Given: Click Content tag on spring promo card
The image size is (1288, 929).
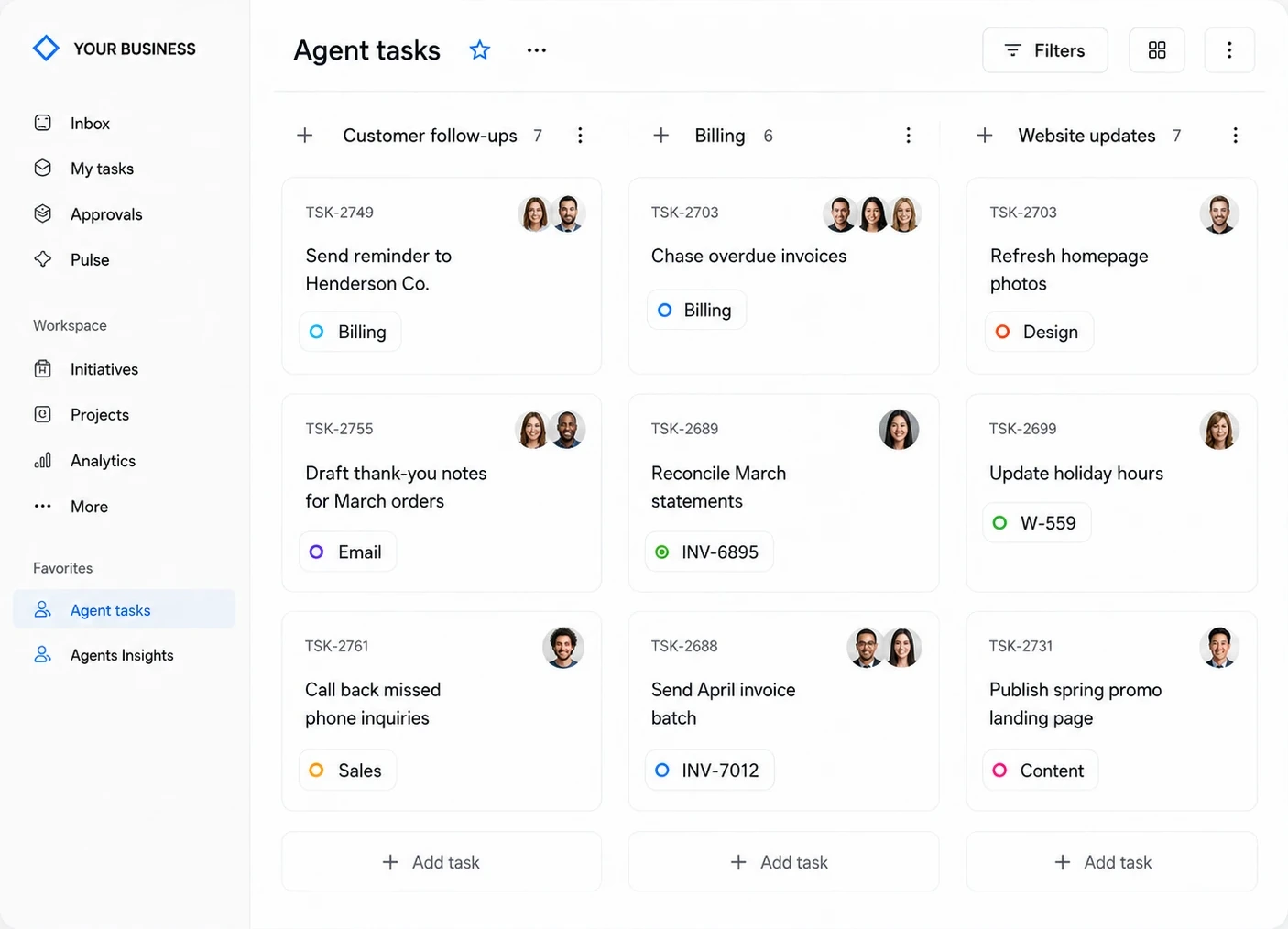Looking at the screenshot, I should (x=1041, y=771).
